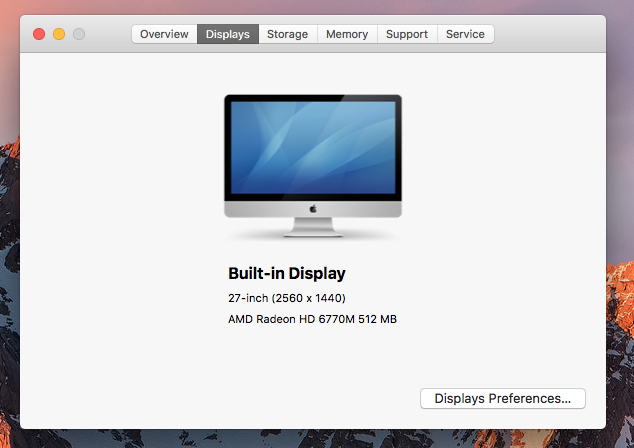Switch to the Service tab

coord(465,34)
